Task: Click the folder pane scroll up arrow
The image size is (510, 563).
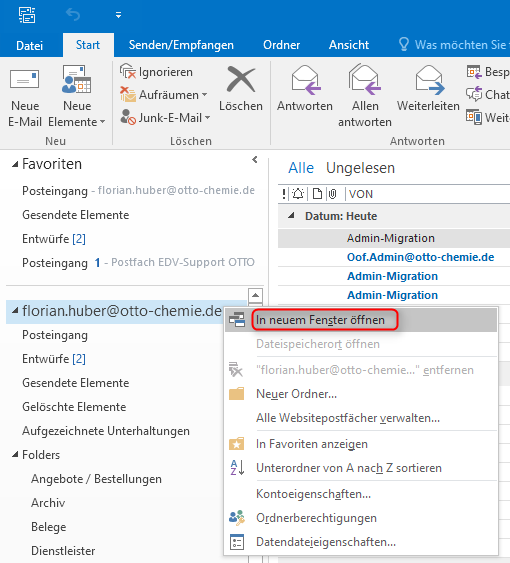Action: (x=255, y=296)
